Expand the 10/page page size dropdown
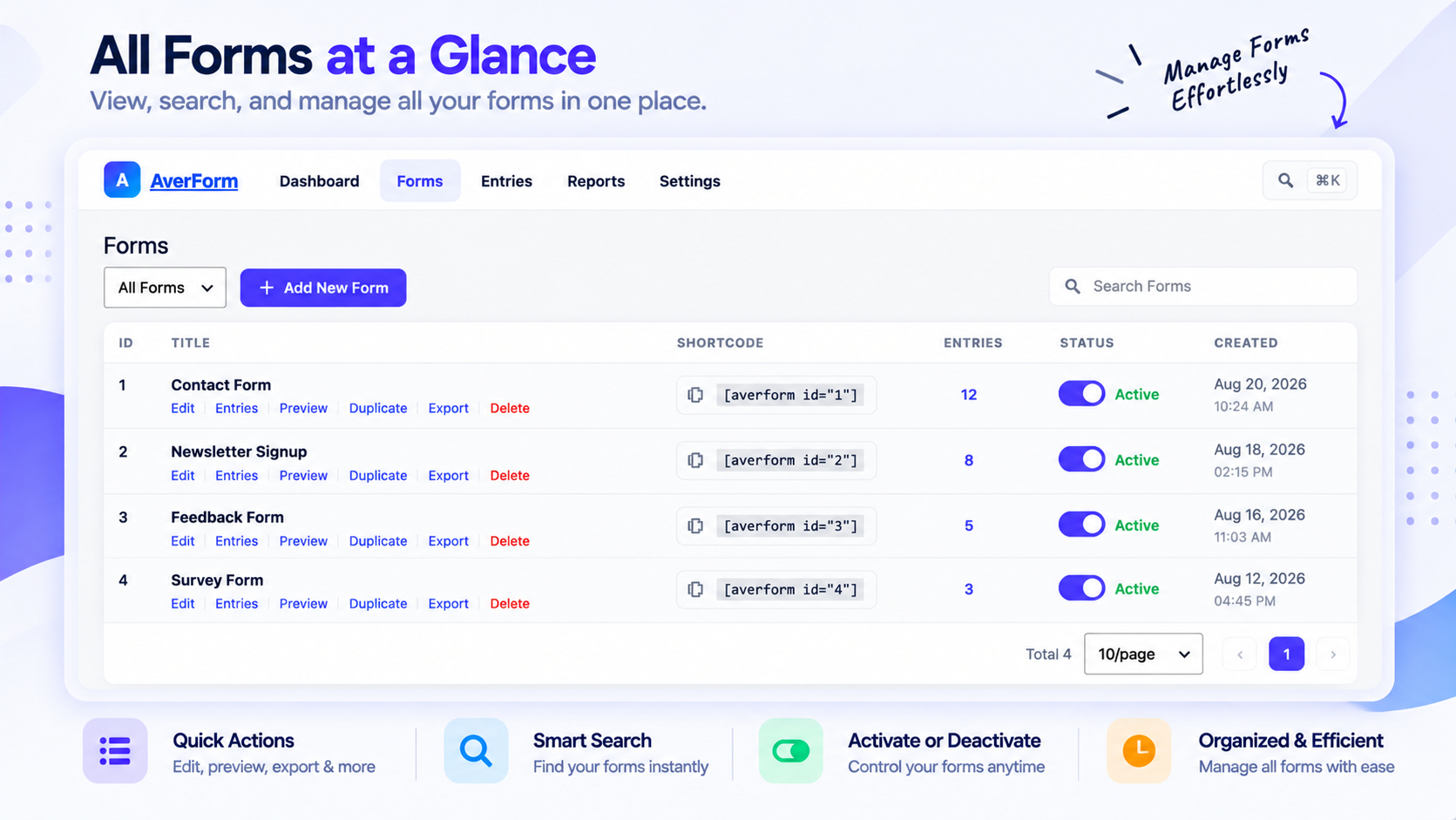Image resolution: width=1456 pixels, height=820 pixels. (x=1143, y=654)
